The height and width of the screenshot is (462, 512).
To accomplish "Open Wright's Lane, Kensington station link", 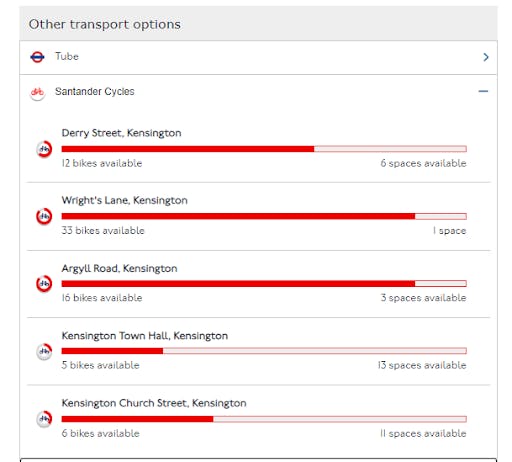I will coord(124,200).
